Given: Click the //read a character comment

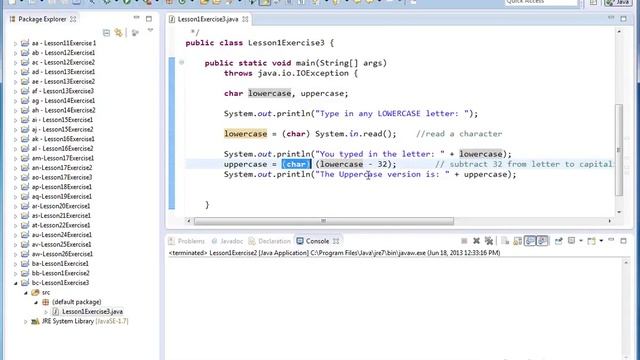Looking at the screenshot, I should (x=459, y=134).
